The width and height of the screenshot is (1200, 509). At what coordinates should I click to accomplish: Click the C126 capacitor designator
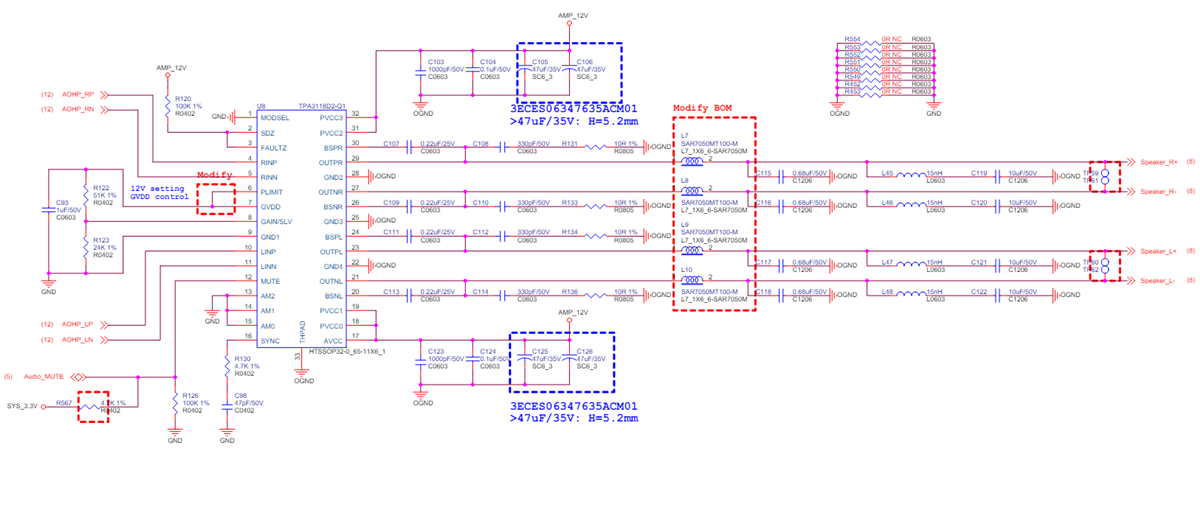click(x=586, y=351)
